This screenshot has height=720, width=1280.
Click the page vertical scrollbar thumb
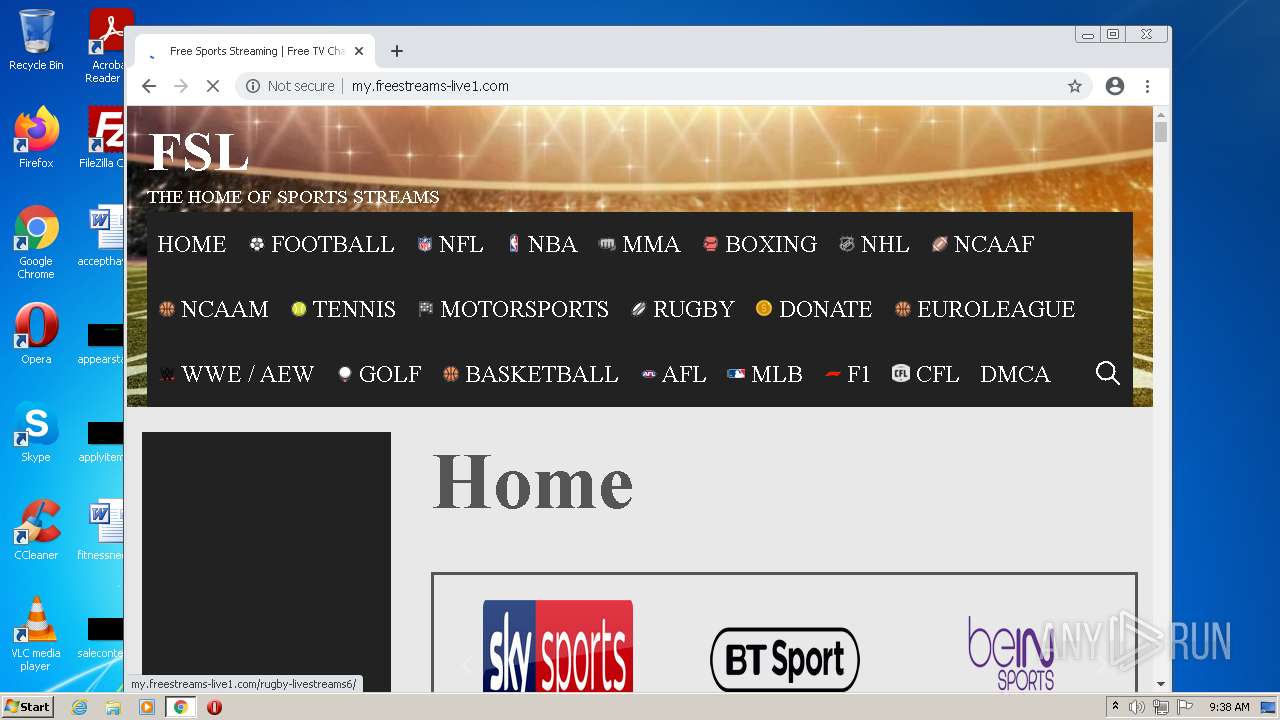coord(1161,132)
